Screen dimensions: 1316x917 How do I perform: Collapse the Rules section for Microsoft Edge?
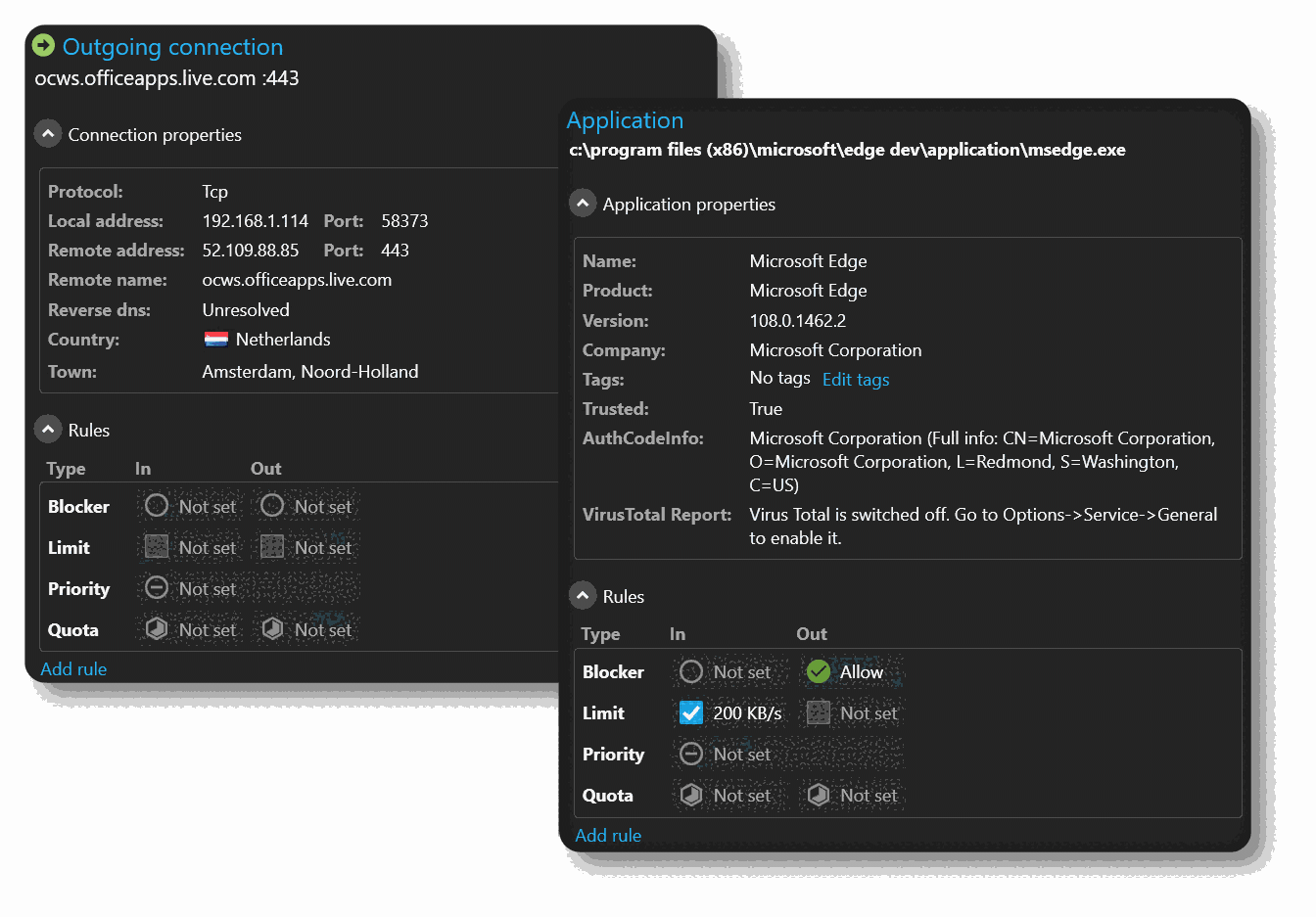(x=583, y=595)
